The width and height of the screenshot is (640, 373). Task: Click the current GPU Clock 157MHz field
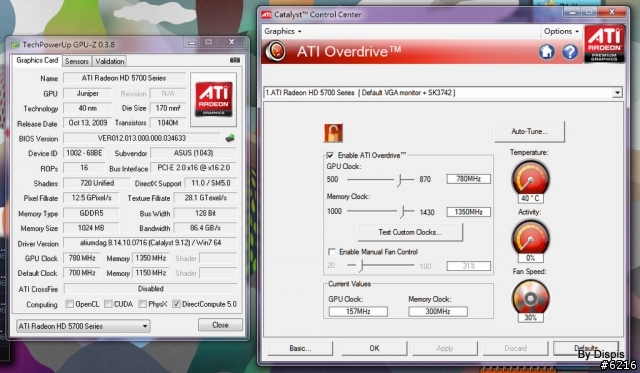(358, 311)
